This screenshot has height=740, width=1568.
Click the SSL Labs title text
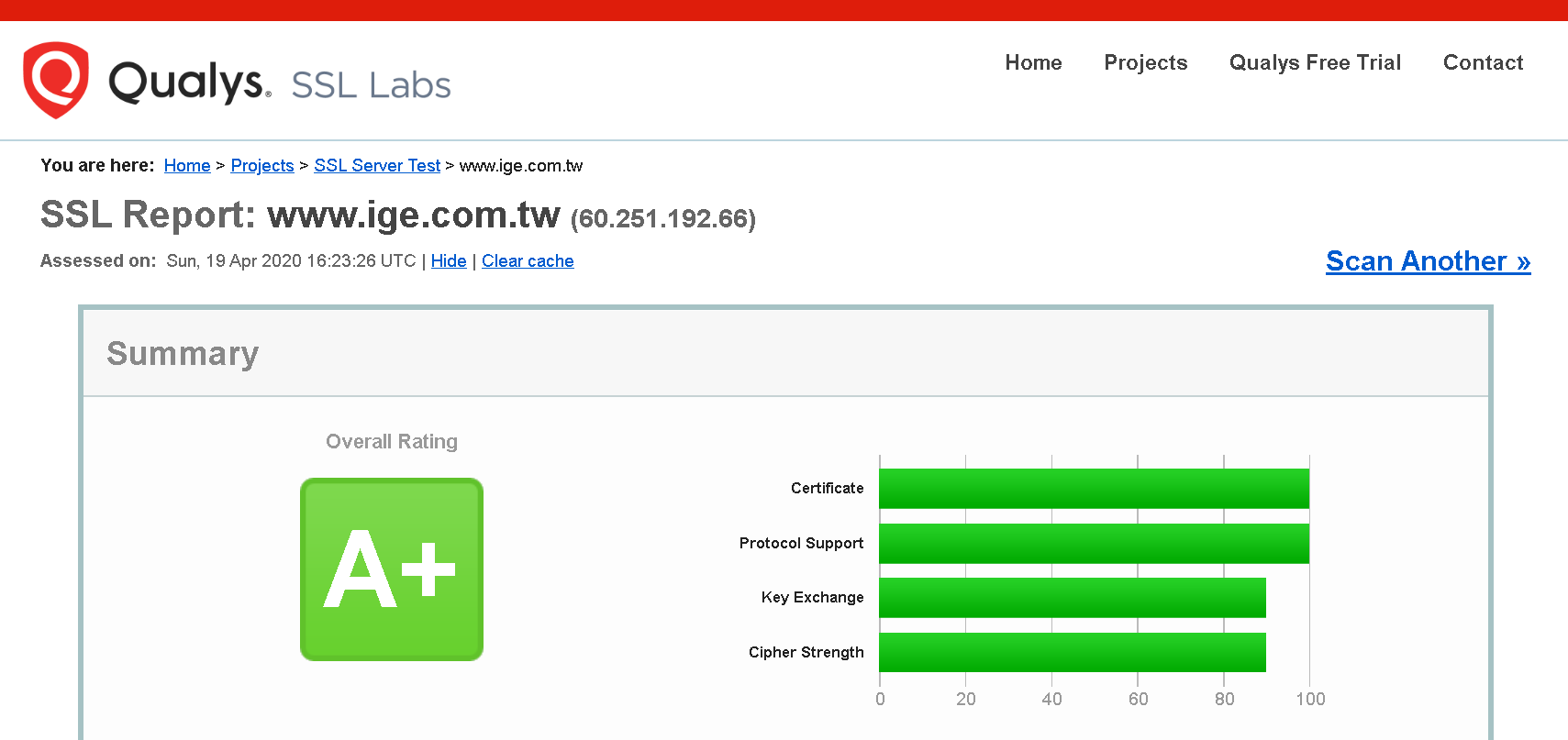371,85
